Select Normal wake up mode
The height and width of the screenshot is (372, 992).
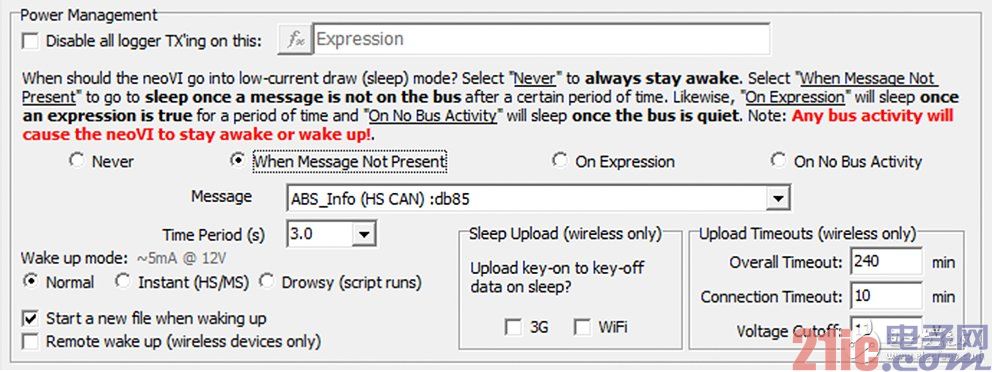coord(29,282)
